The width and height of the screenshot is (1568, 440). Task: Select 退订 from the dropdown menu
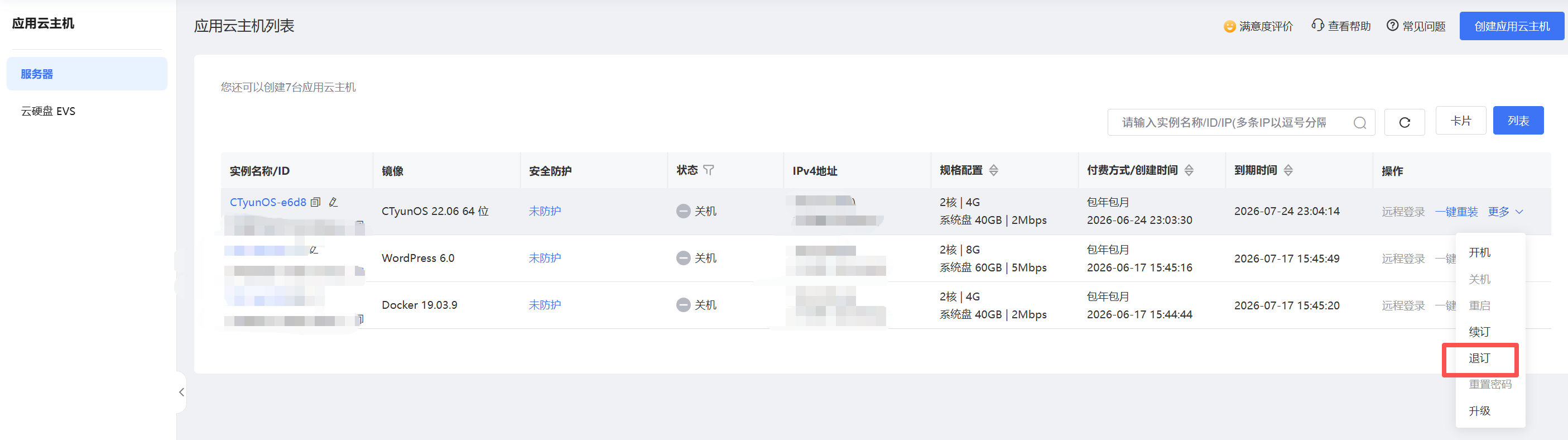click(1479, 358)
